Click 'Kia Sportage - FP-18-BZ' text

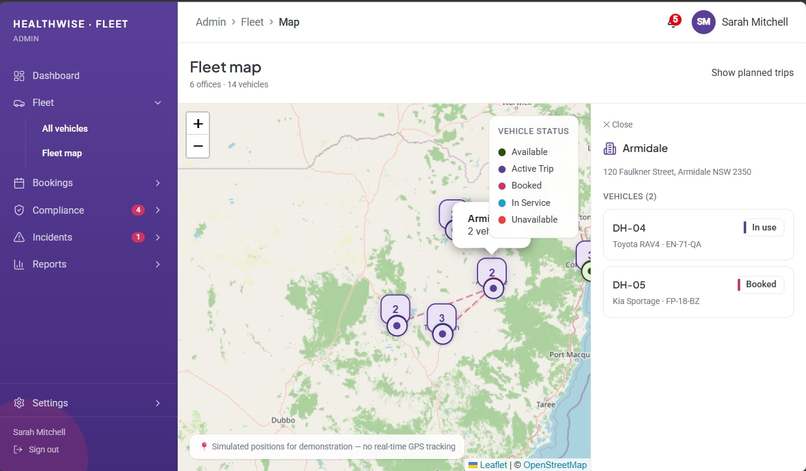655,301
